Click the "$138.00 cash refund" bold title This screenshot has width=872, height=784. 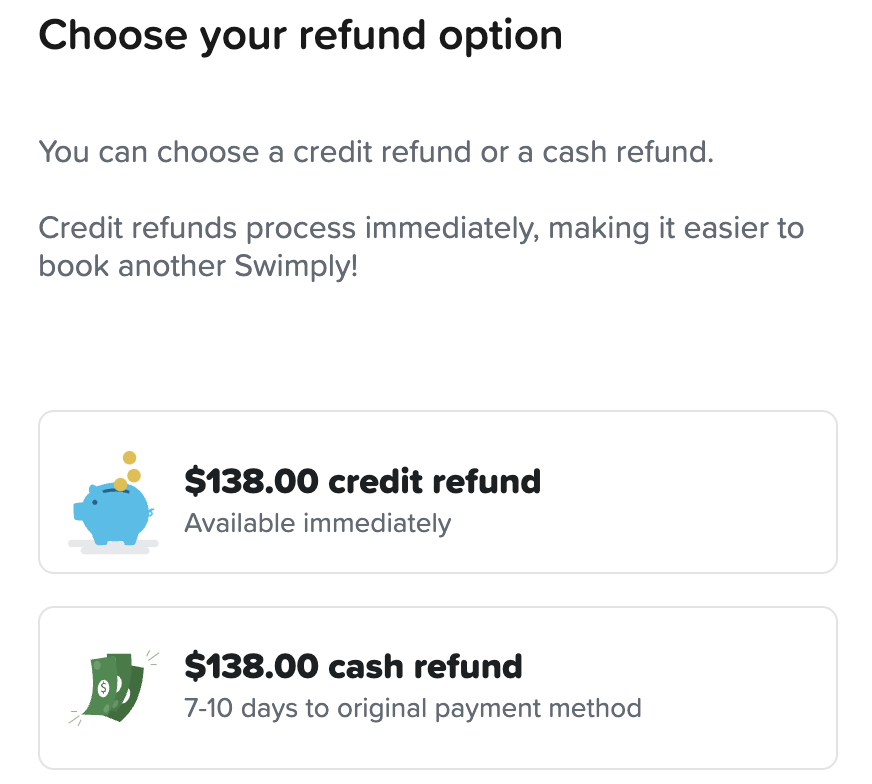pyautogui.click(x=354, y=666)
